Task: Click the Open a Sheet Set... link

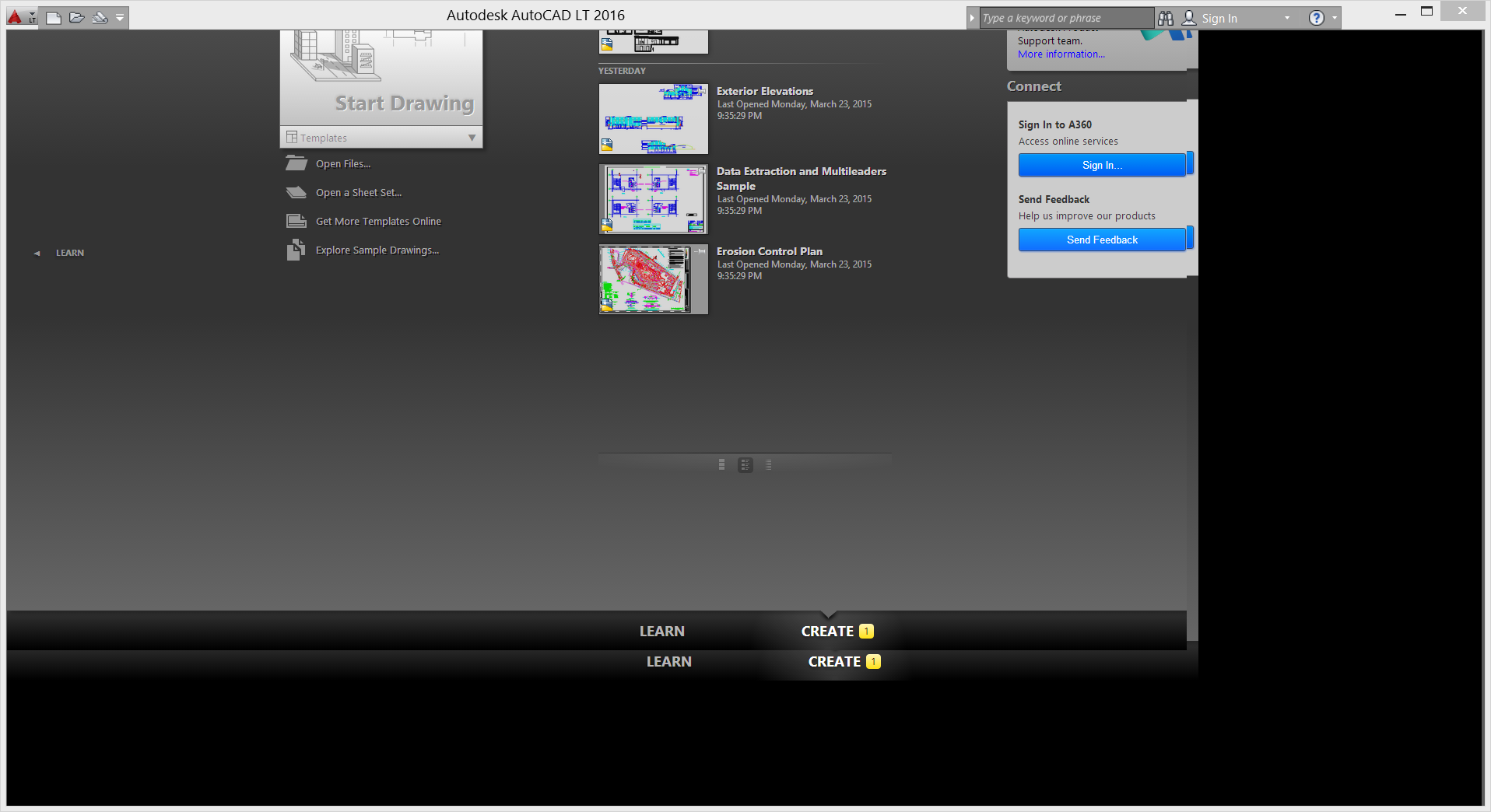Action: (x=359, y=193)
